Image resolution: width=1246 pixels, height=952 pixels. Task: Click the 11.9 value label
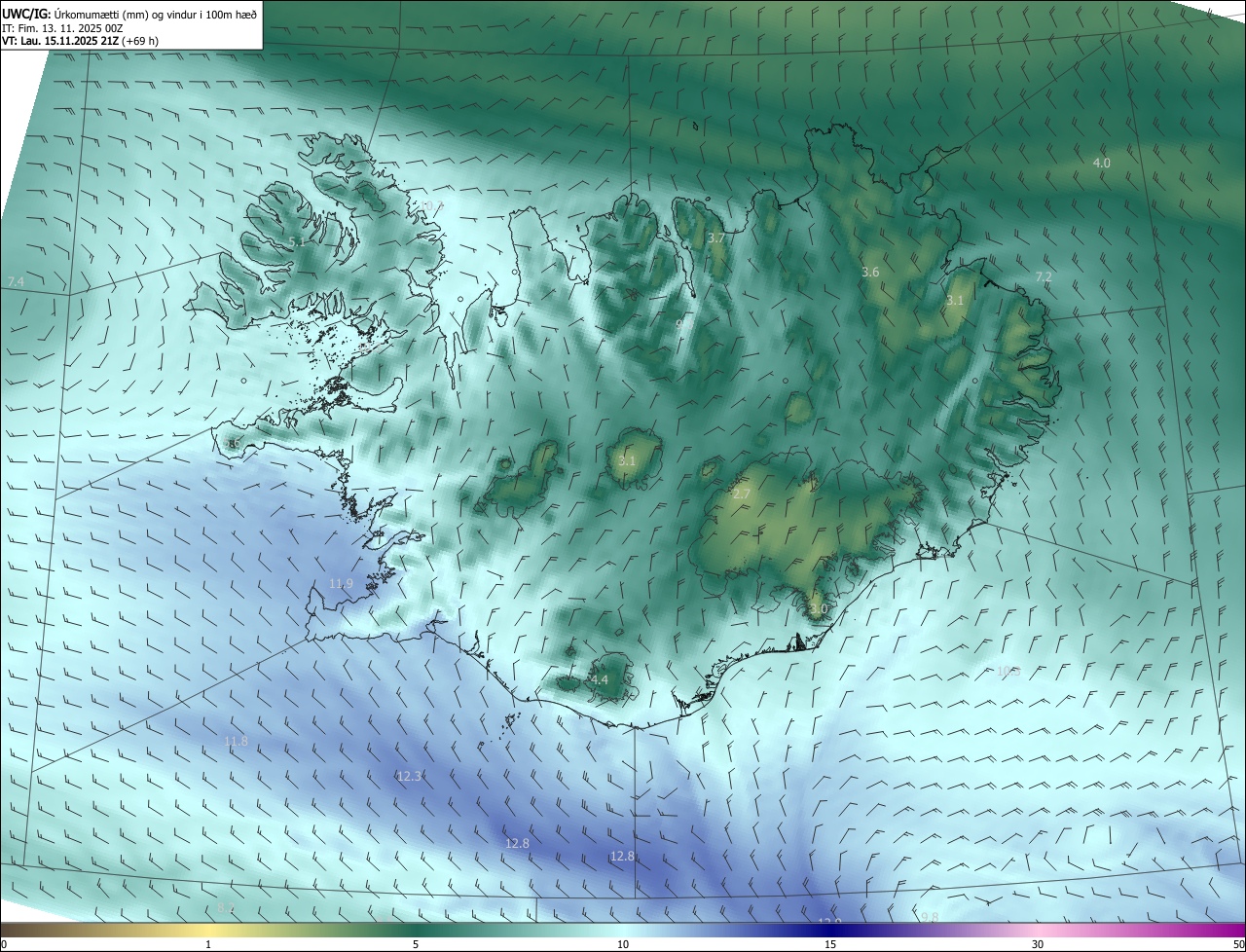(341, 583)
